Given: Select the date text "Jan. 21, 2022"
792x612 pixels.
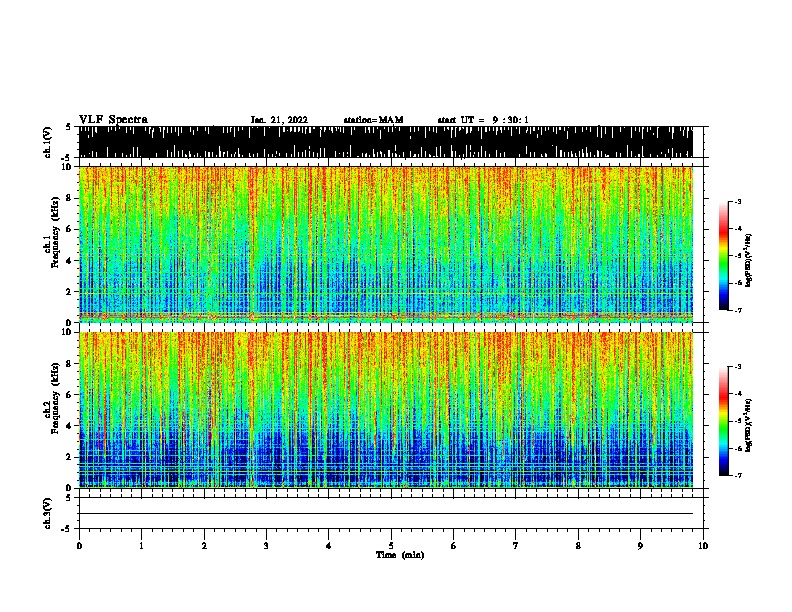Looking at the screenshot, I should tap(279, 120).
